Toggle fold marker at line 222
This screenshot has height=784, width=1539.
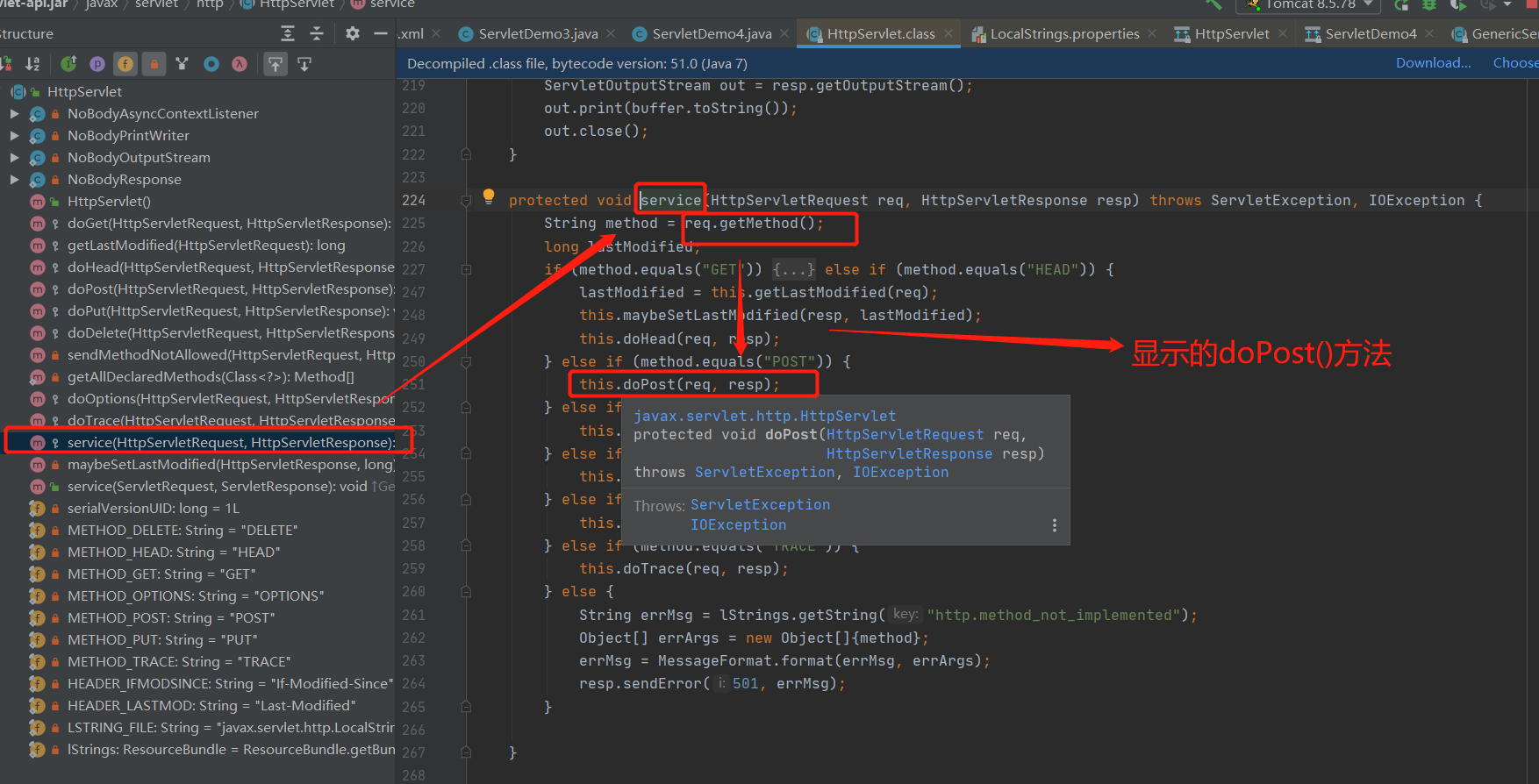click(466, 154)
